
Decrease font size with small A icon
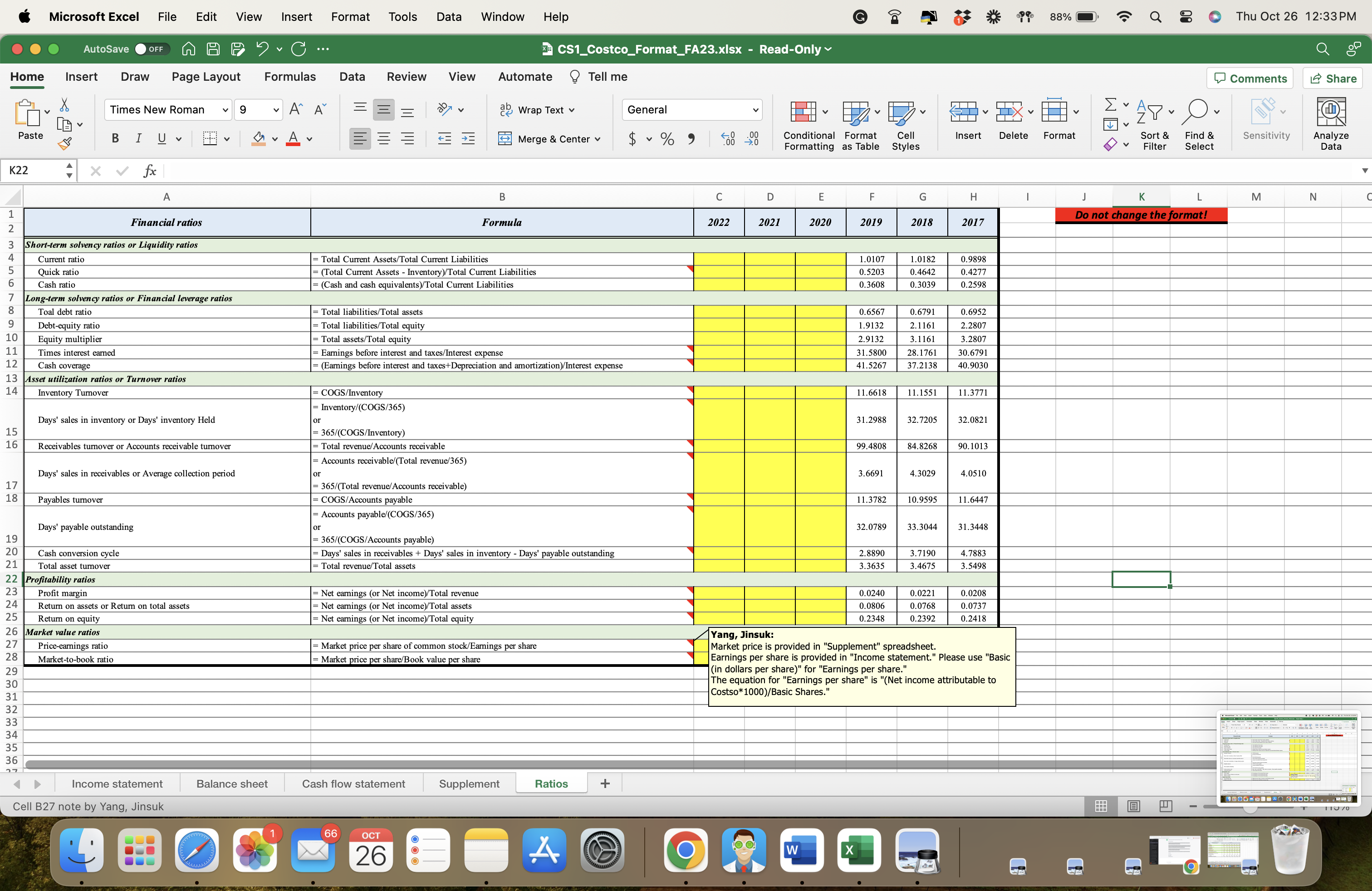click(320, 109)
